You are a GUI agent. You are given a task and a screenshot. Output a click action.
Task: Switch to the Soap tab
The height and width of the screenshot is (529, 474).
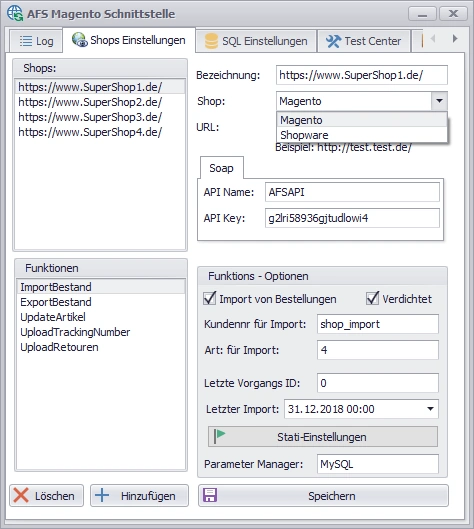click(x=221, y=168)
